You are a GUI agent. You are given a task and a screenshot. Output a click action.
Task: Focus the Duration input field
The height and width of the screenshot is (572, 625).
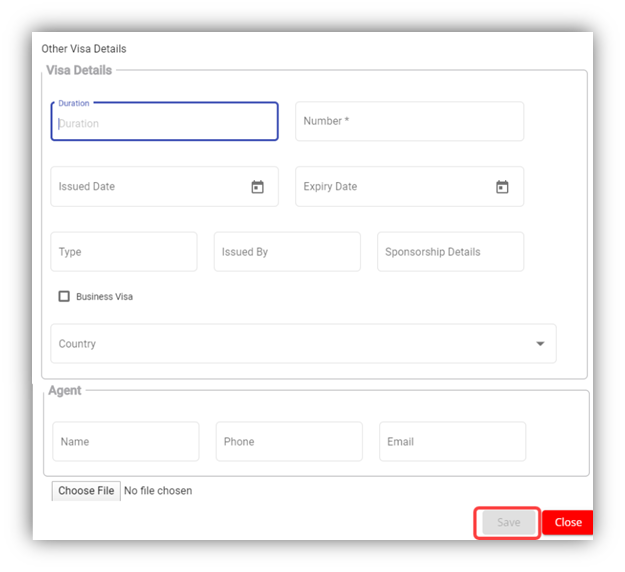tap(164, 123)
